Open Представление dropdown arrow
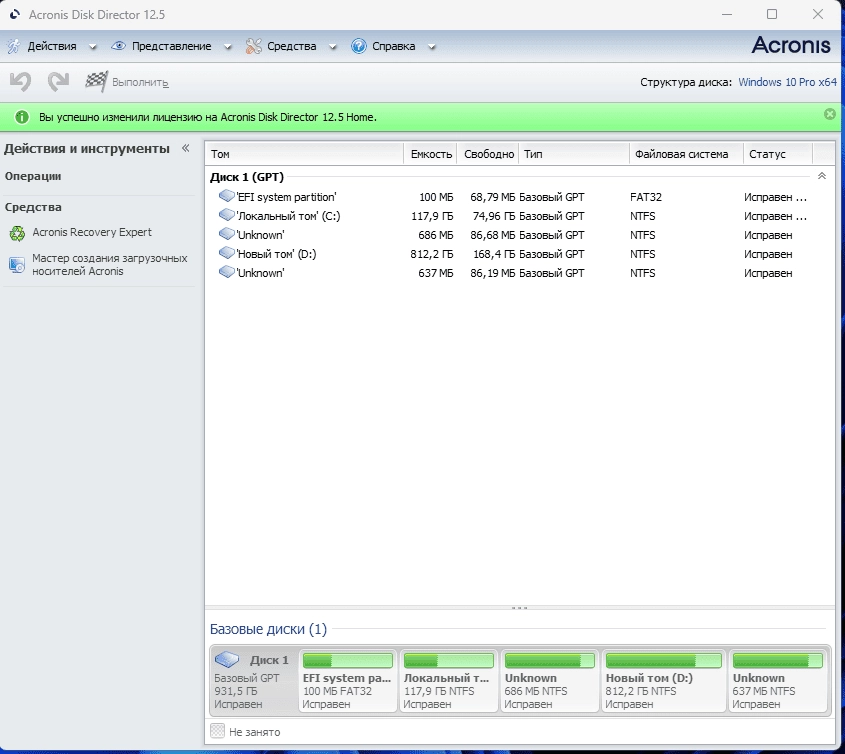The image size is (845, 754). [227, 47]
